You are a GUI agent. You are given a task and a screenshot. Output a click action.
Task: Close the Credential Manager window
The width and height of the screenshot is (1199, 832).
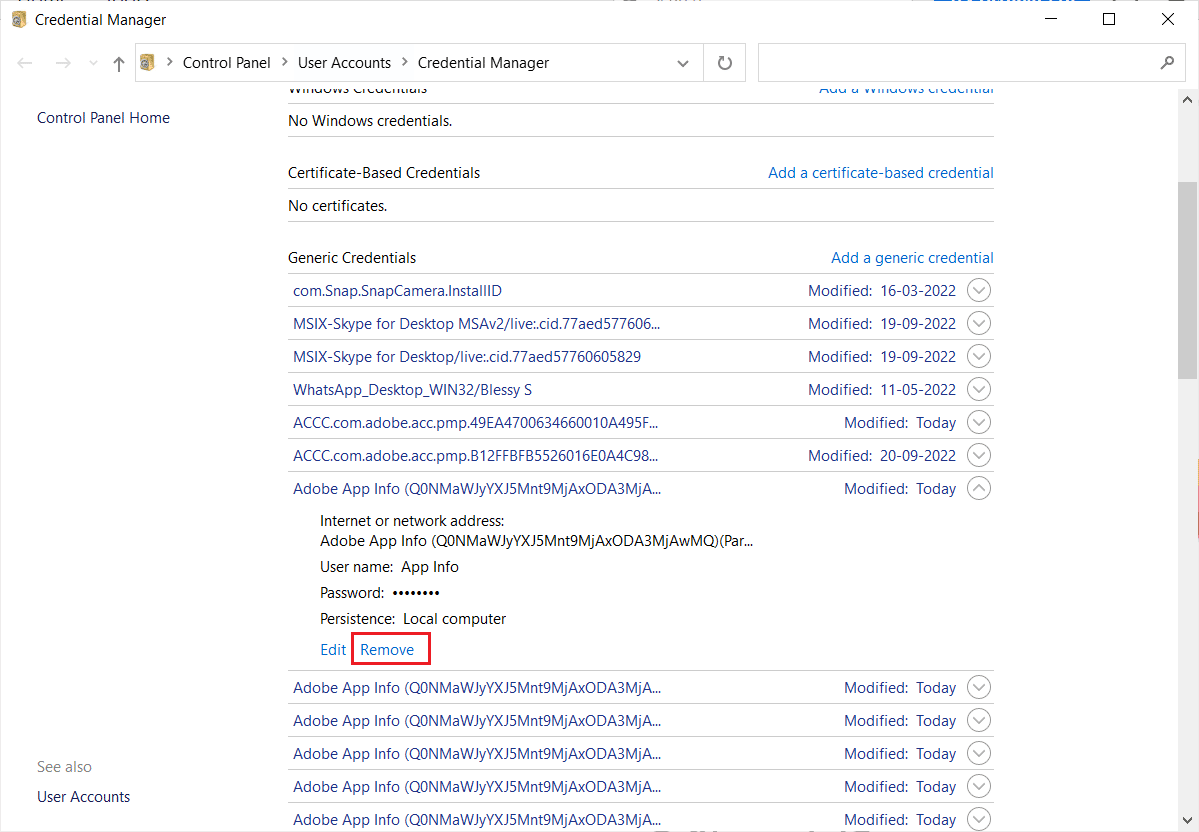click(1168, 20)
